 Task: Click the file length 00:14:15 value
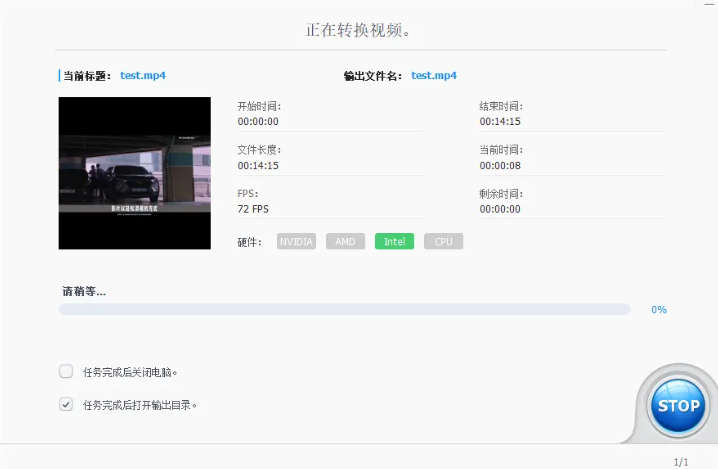click(x=258, y=165)
